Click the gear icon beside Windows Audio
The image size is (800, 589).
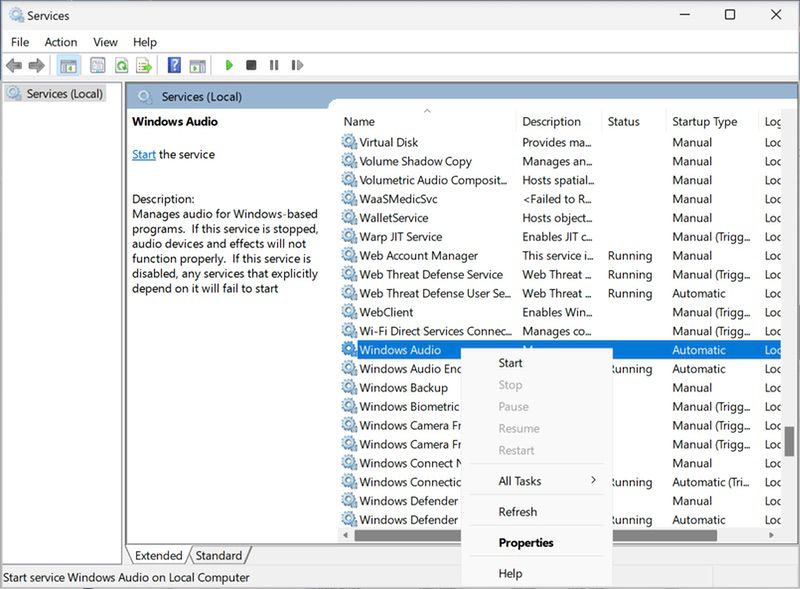[x=349, y=349]
